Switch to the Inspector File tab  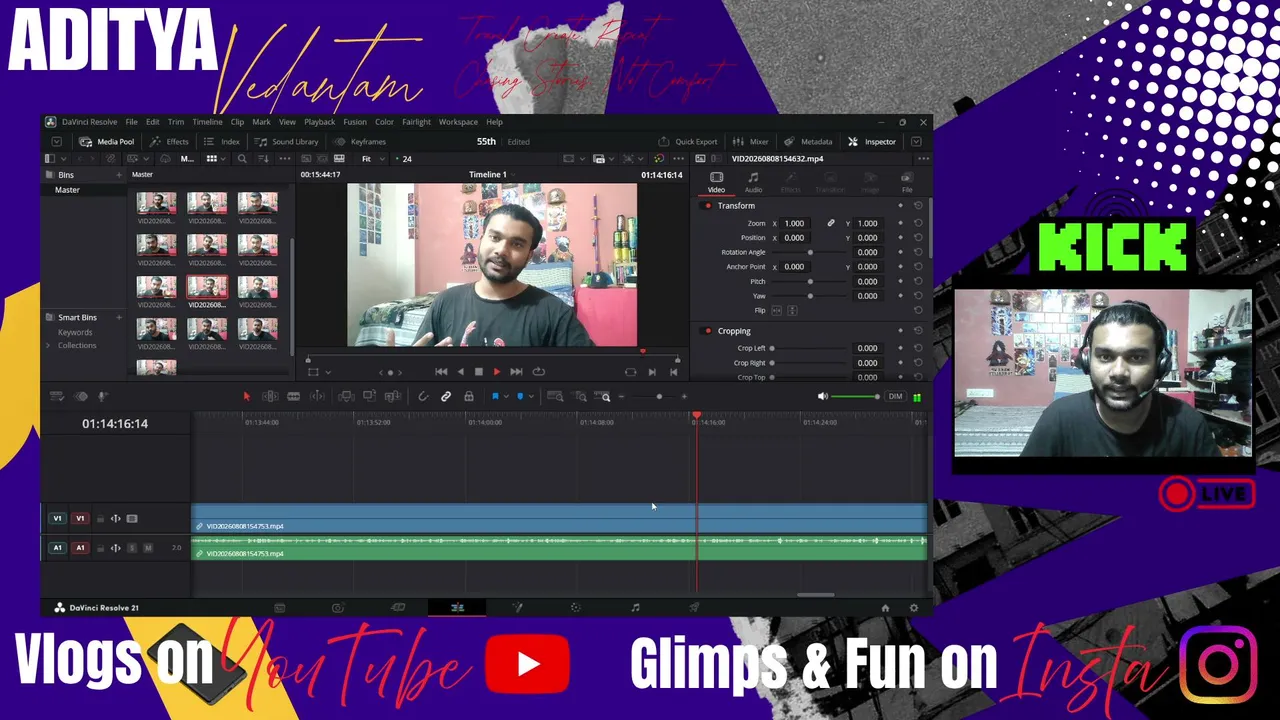coord(907,182)
